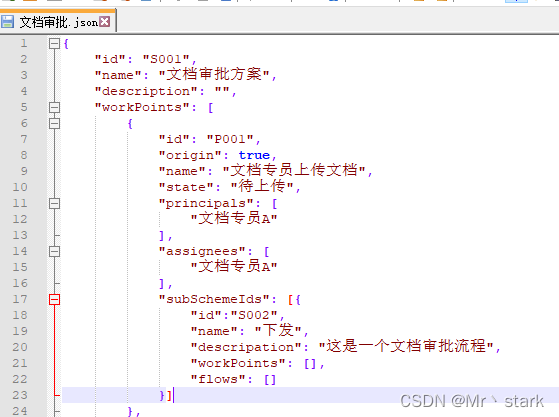This screenshot has width=559, height=417.
Task: Click the "flows" key on line 22
Action: pyautogui.click(x=218, y=379)
